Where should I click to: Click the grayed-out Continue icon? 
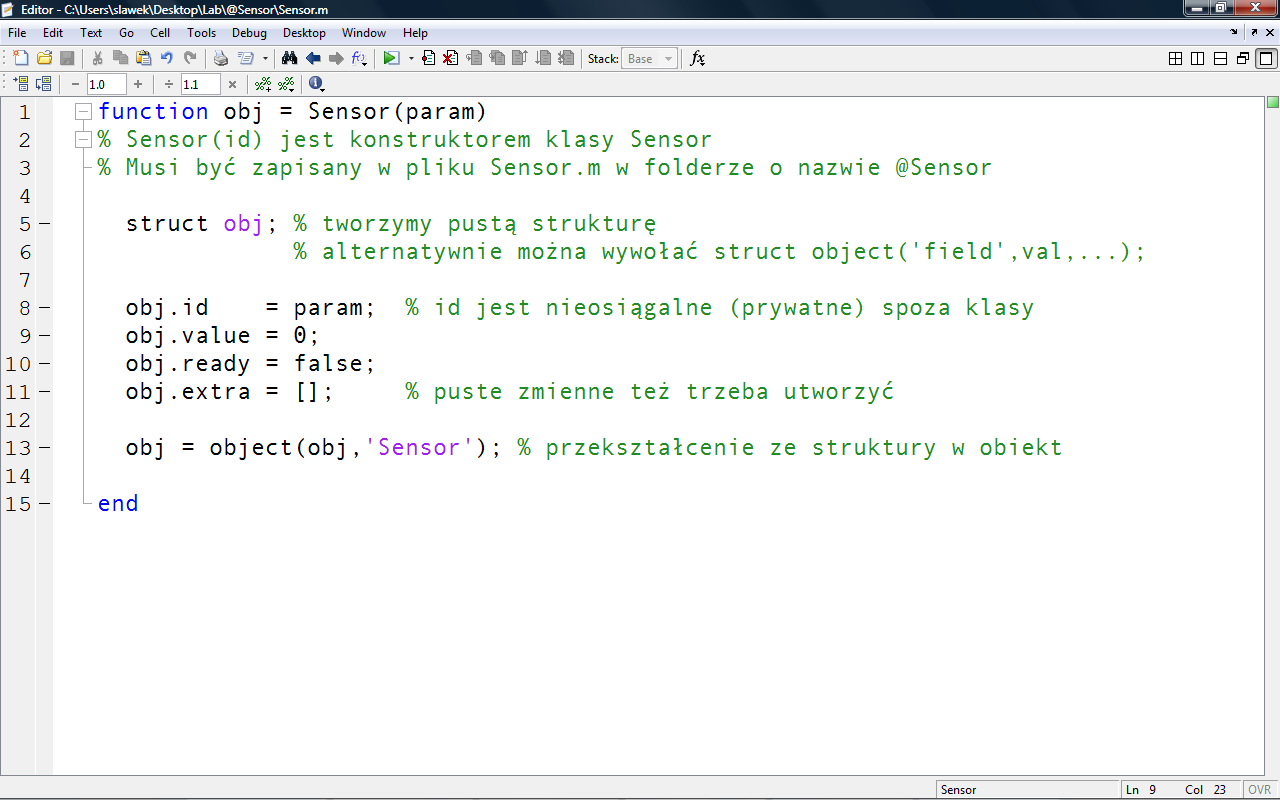coord(543,59)
